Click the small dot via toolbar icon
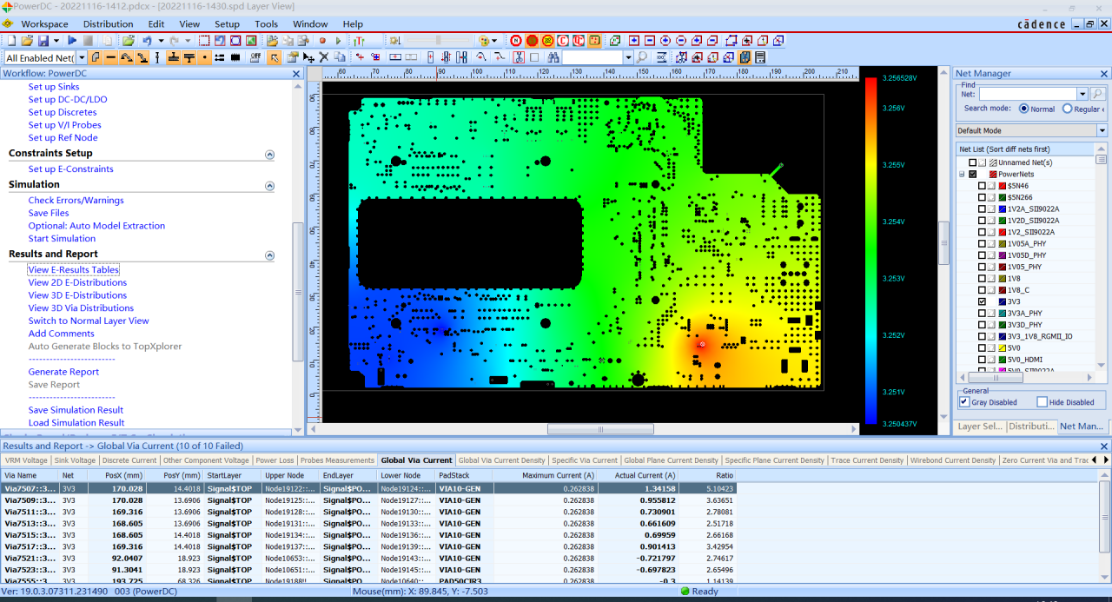Screen dimensions: 1112x602 point(204,57)
